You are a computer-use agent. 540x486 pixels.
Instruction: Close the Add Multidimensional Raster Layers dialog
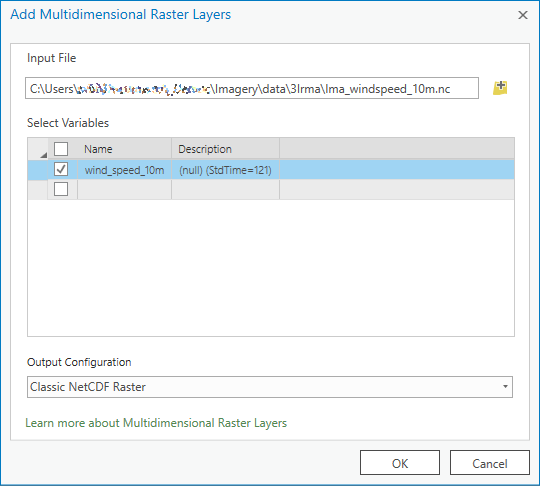click(523, 15)
